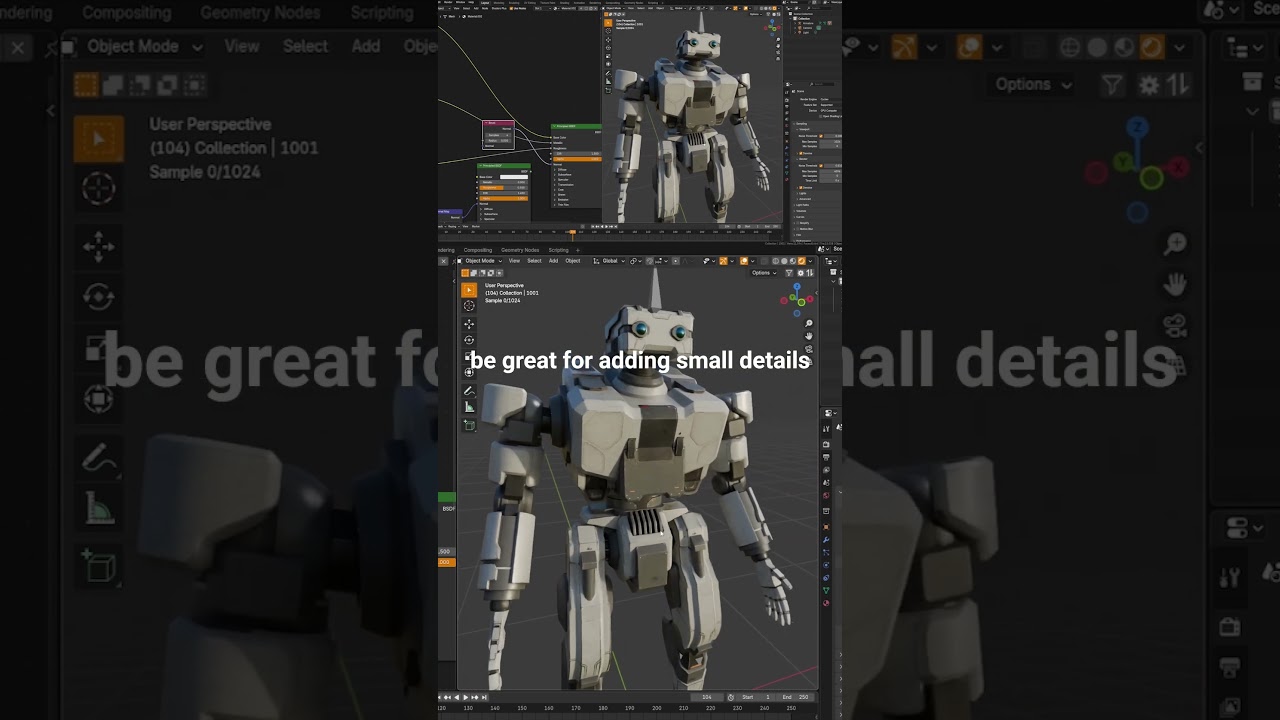This screenshot has height=720, width=1280.
Task: Select the Transform tool in lower viewport toolbar
Action: [x=469, y=372]
